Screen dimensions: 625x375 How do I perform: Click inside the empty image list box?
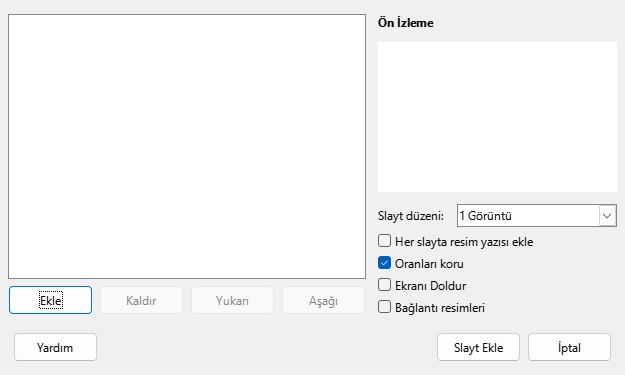pos(187,146)
